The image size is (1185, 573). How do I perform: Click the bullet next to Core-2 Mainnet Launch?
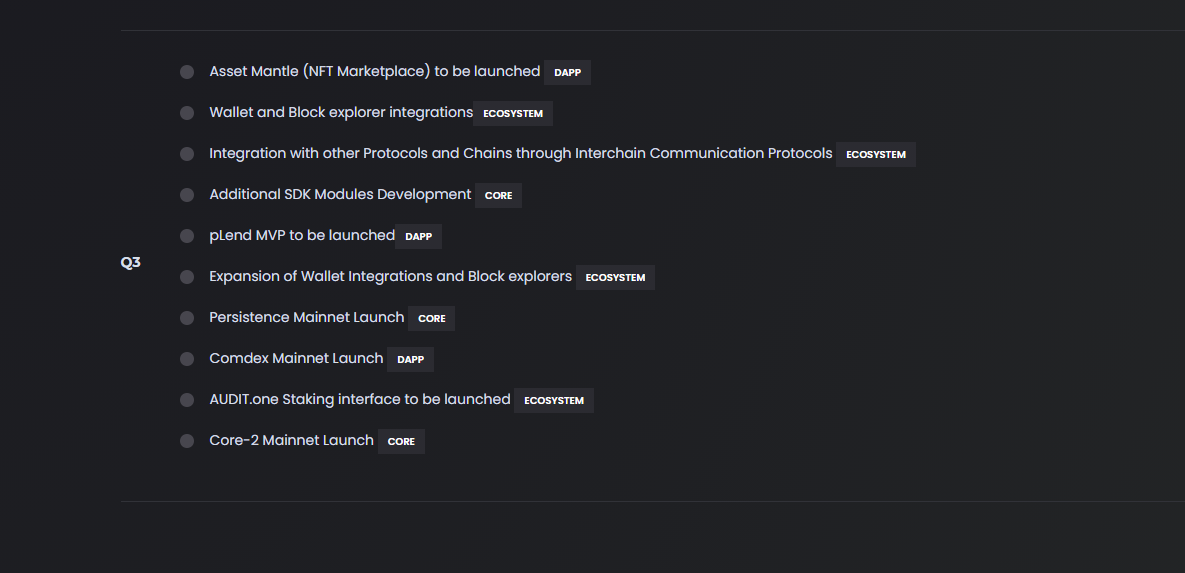187,441
